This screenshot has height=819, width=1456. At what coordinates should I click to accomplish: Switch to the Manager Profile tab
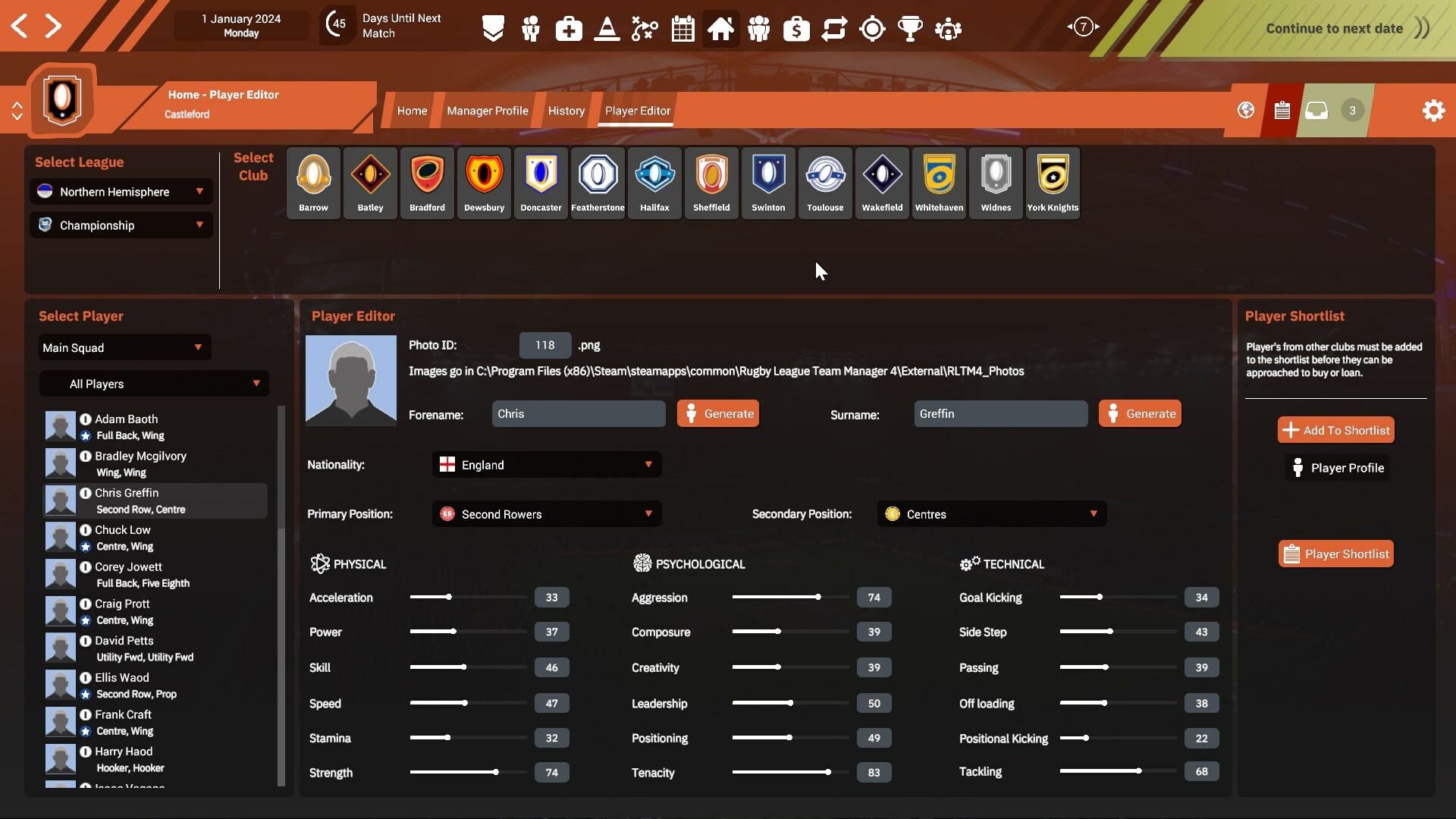[487, 110]
